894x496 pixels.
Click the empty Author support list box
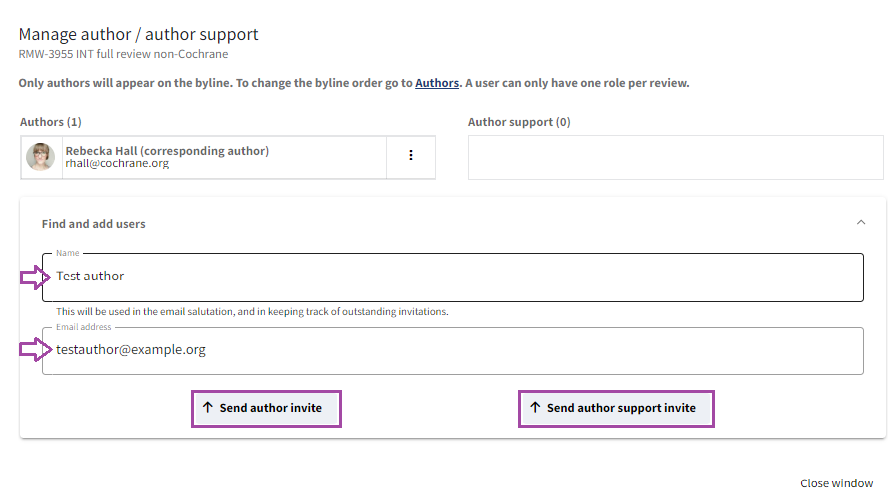click(x=676, y=158)
